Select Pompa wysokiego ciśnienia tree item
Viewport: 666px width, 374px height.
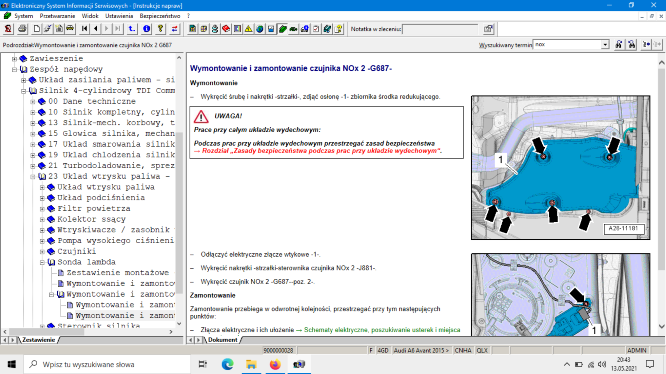116,240
